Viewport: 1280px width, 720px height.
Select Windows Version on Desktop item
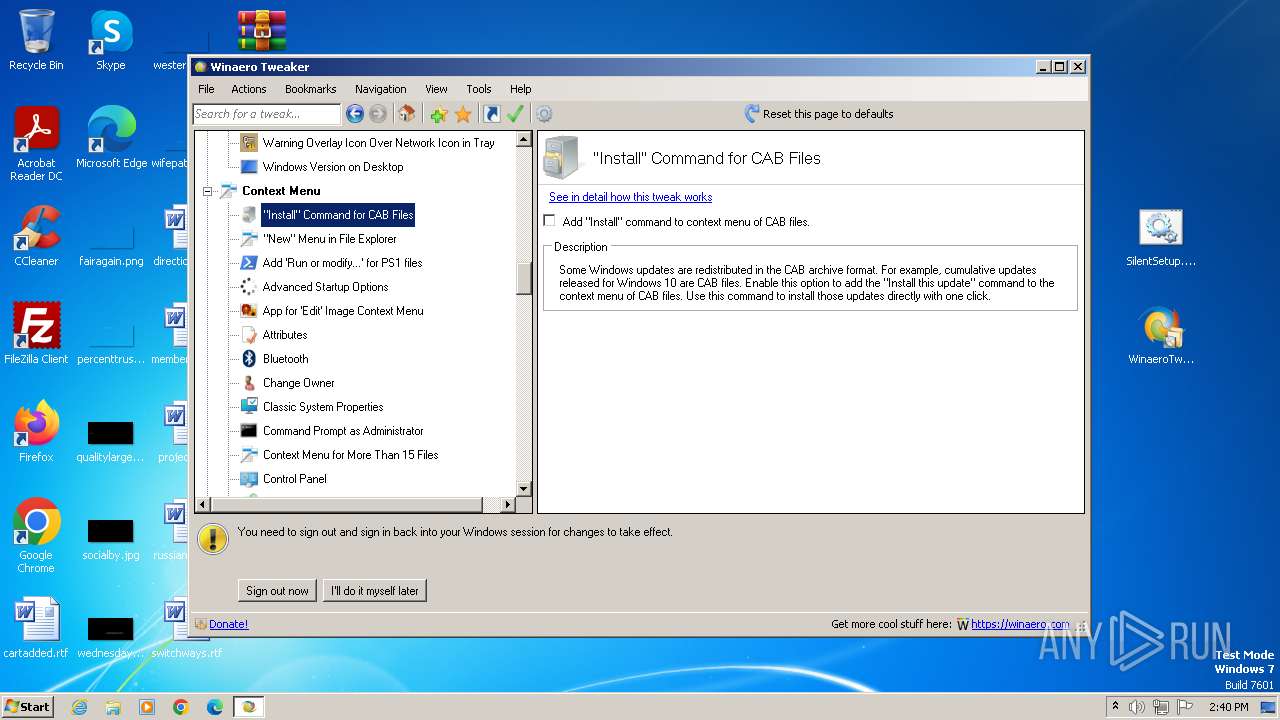333,167
